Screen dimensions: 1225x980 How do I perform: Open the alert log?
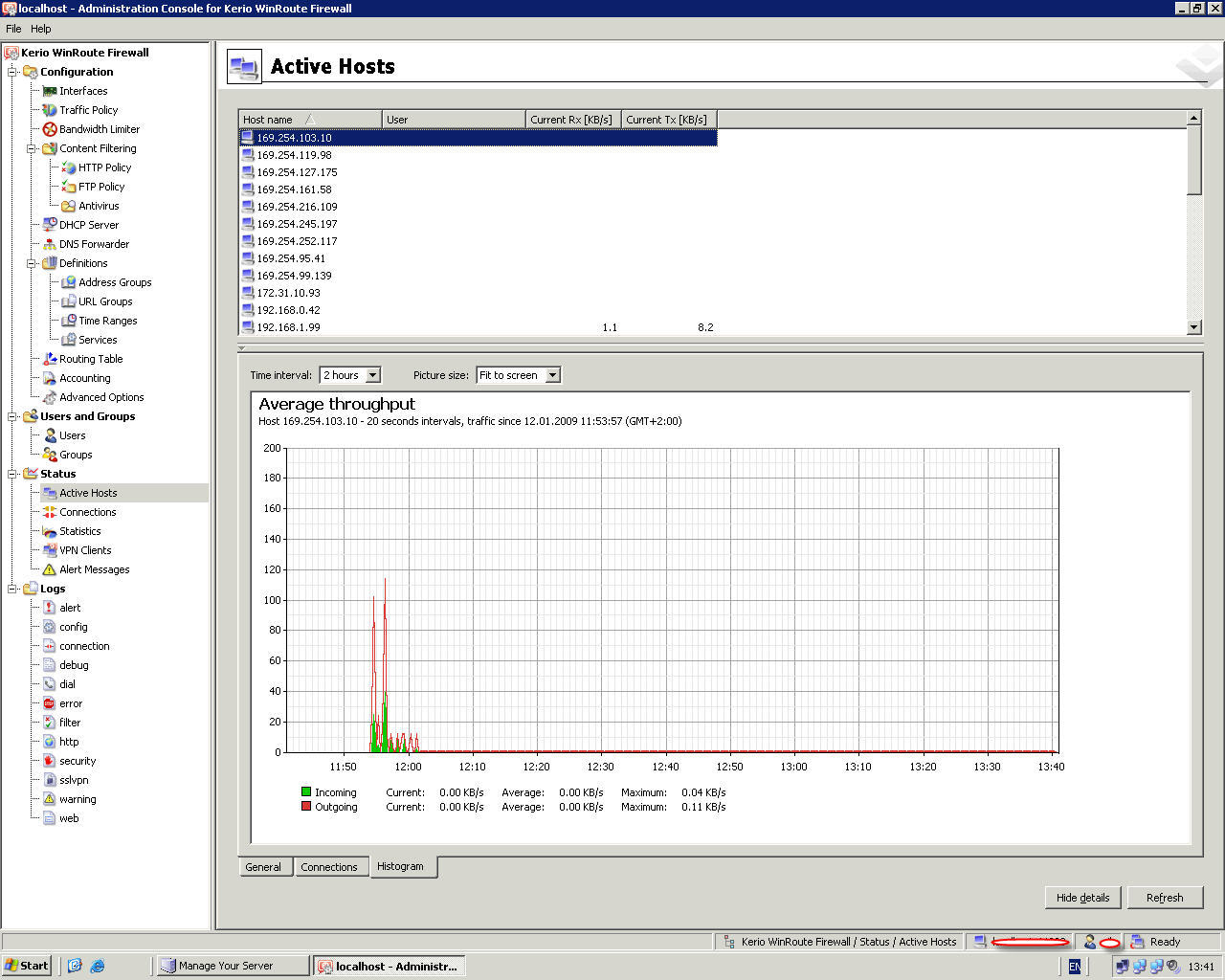pyautogui.click(x=70, y=608)
